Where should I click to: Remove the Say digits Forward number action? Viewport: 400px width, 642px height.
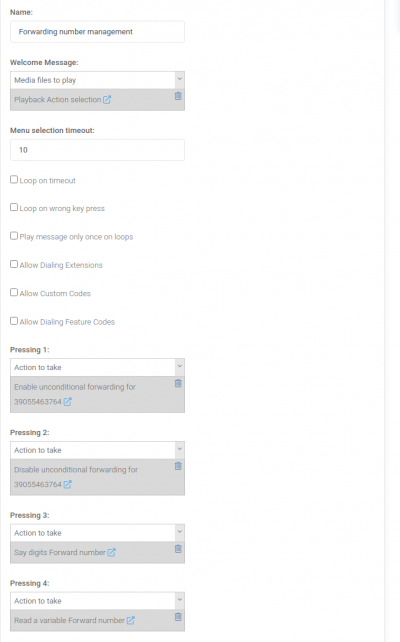(x=178, y=549)
